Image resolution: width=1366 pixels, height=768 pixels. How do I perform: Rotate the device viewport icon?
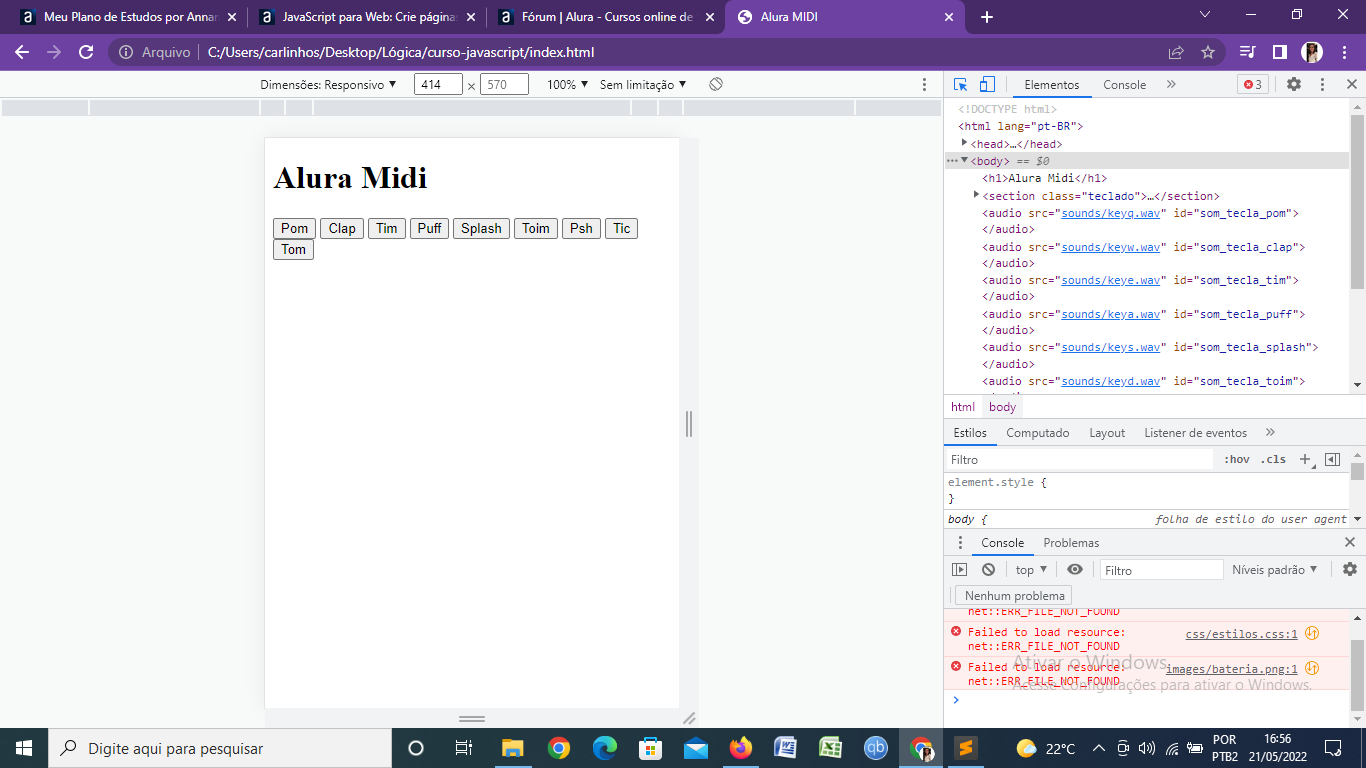[716, 85]
